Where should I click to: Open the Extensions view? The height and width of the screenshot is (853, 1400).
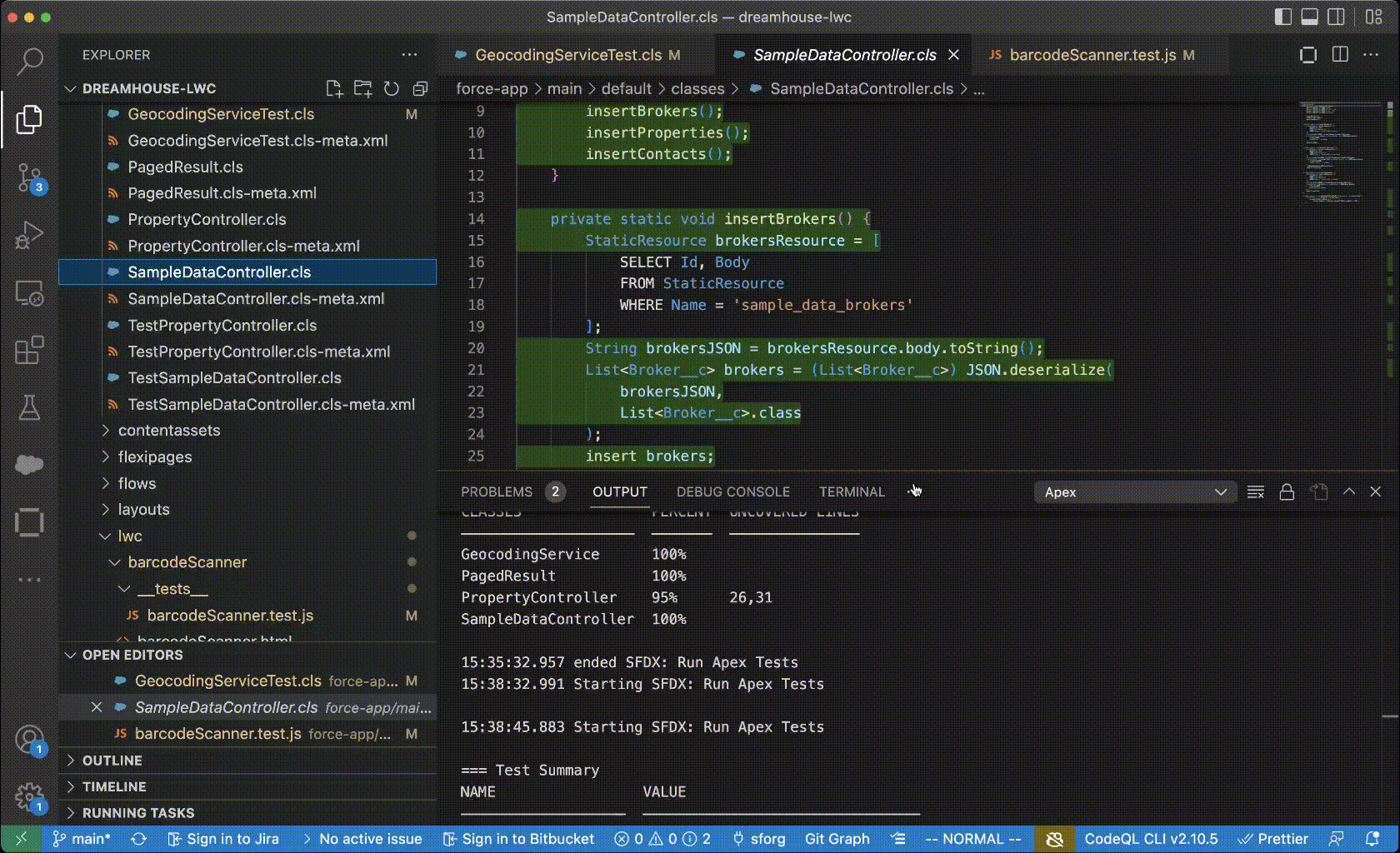click(30, 351)
